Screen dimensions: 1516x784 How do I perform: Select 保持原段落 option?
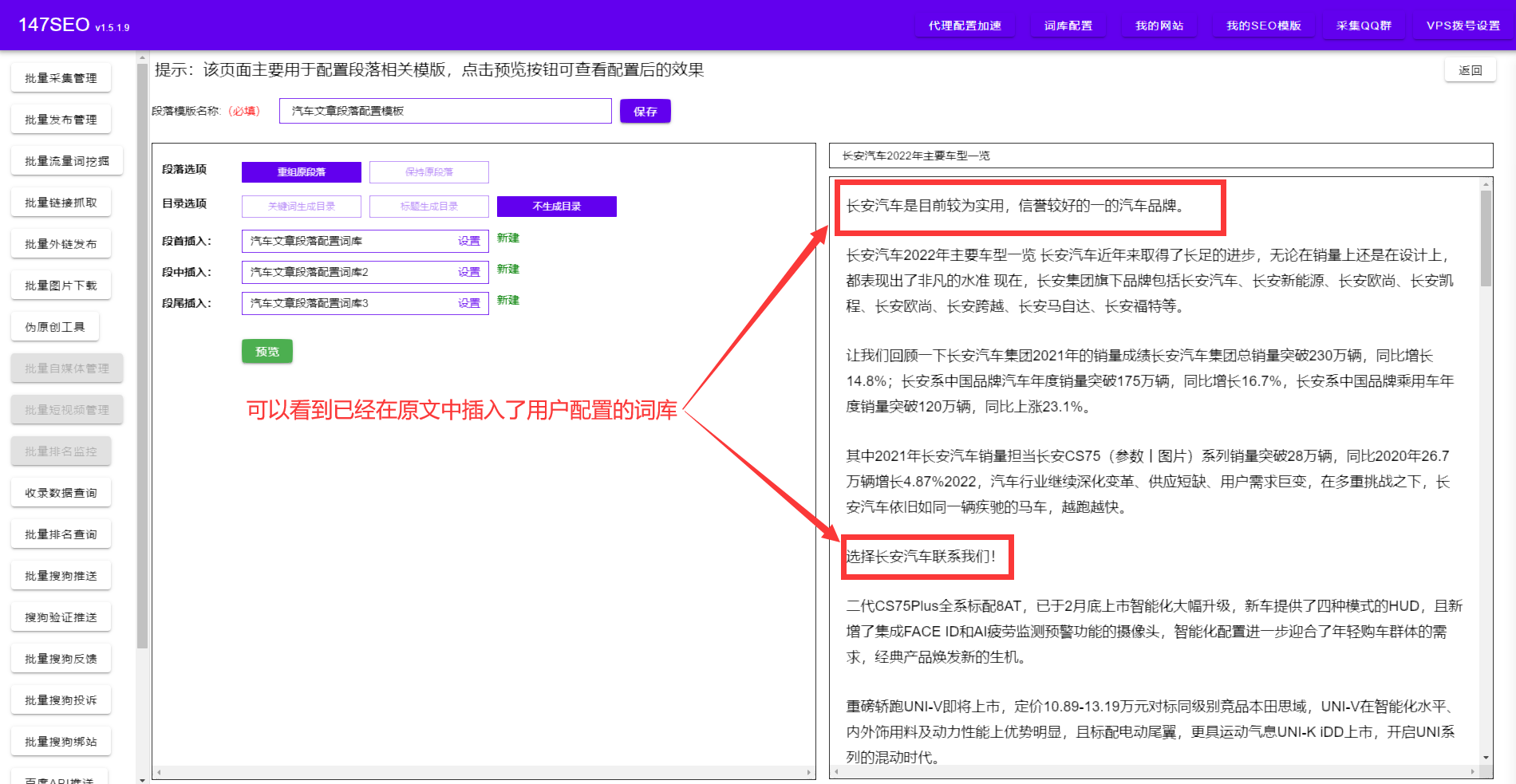tap(429, 172)
